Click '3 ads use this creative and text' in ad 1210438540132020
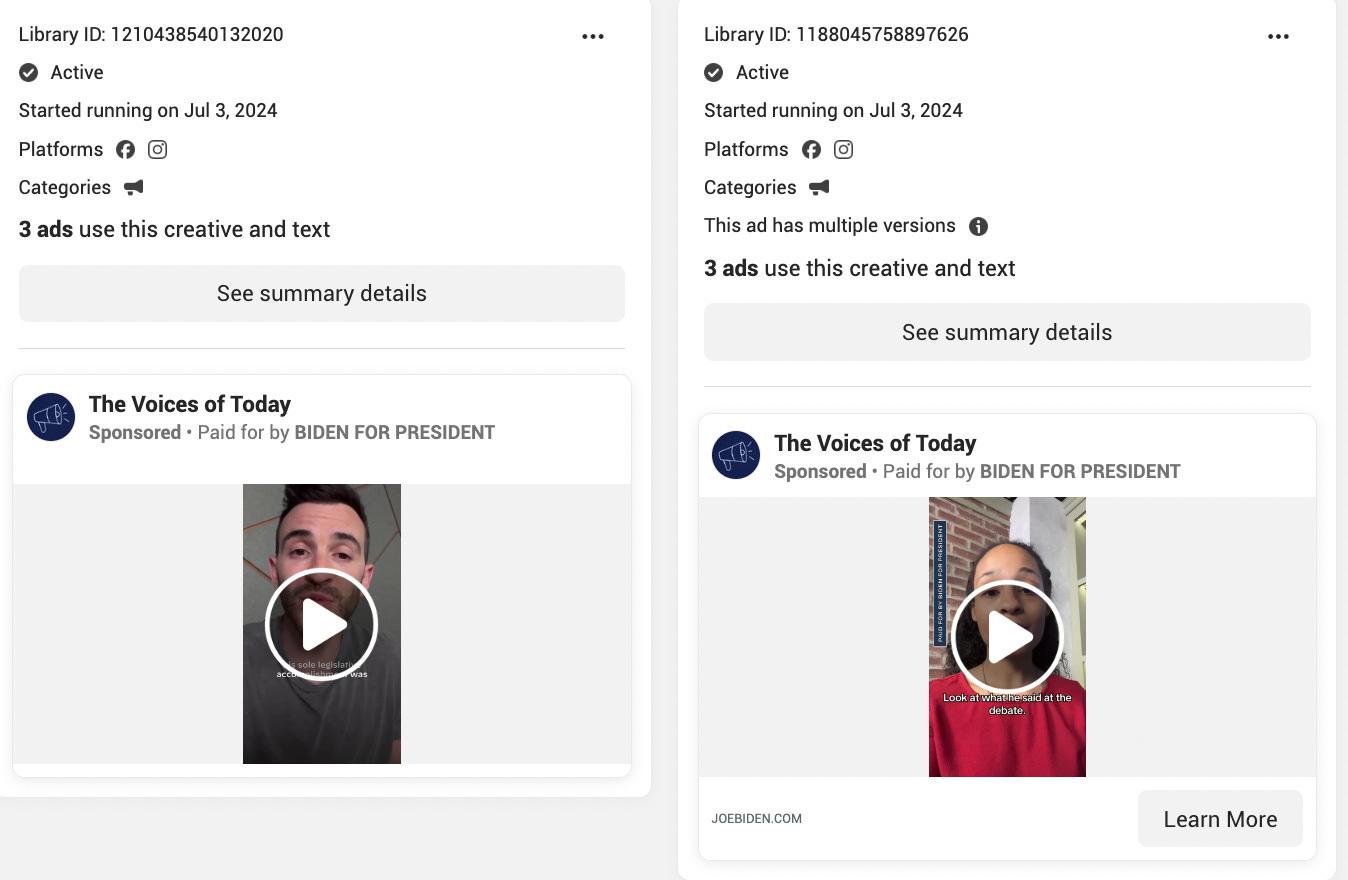The width and height of the screenshot is (1348, 880). tap(174, 229)
